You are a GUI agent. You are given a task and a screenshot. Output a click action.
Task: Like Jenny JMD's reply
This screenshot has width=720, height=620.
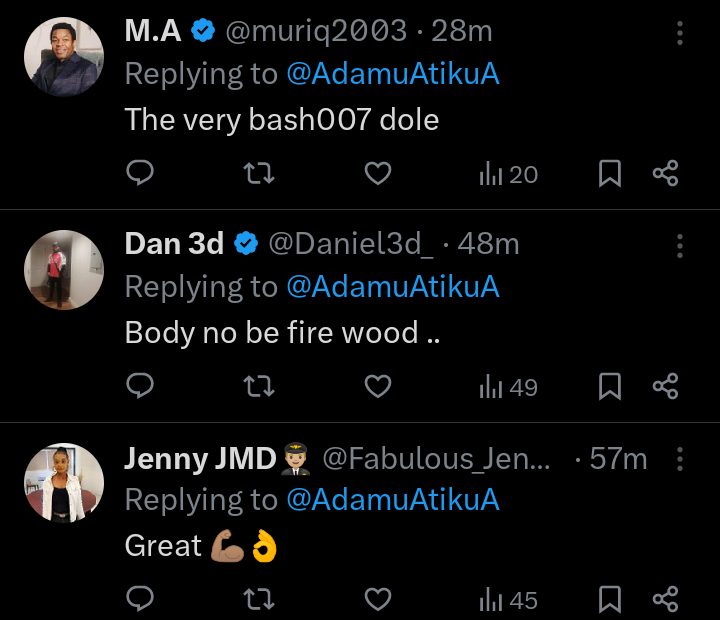click(x=377, y=599)
